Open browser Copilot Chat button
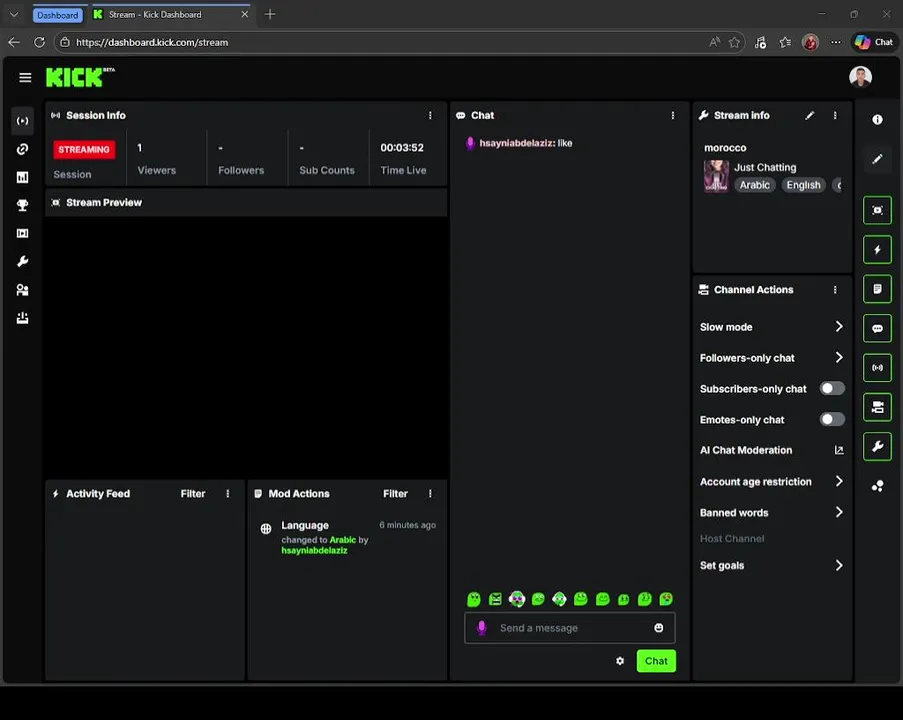This screenshot has height=720, width=903. [875, 42]
